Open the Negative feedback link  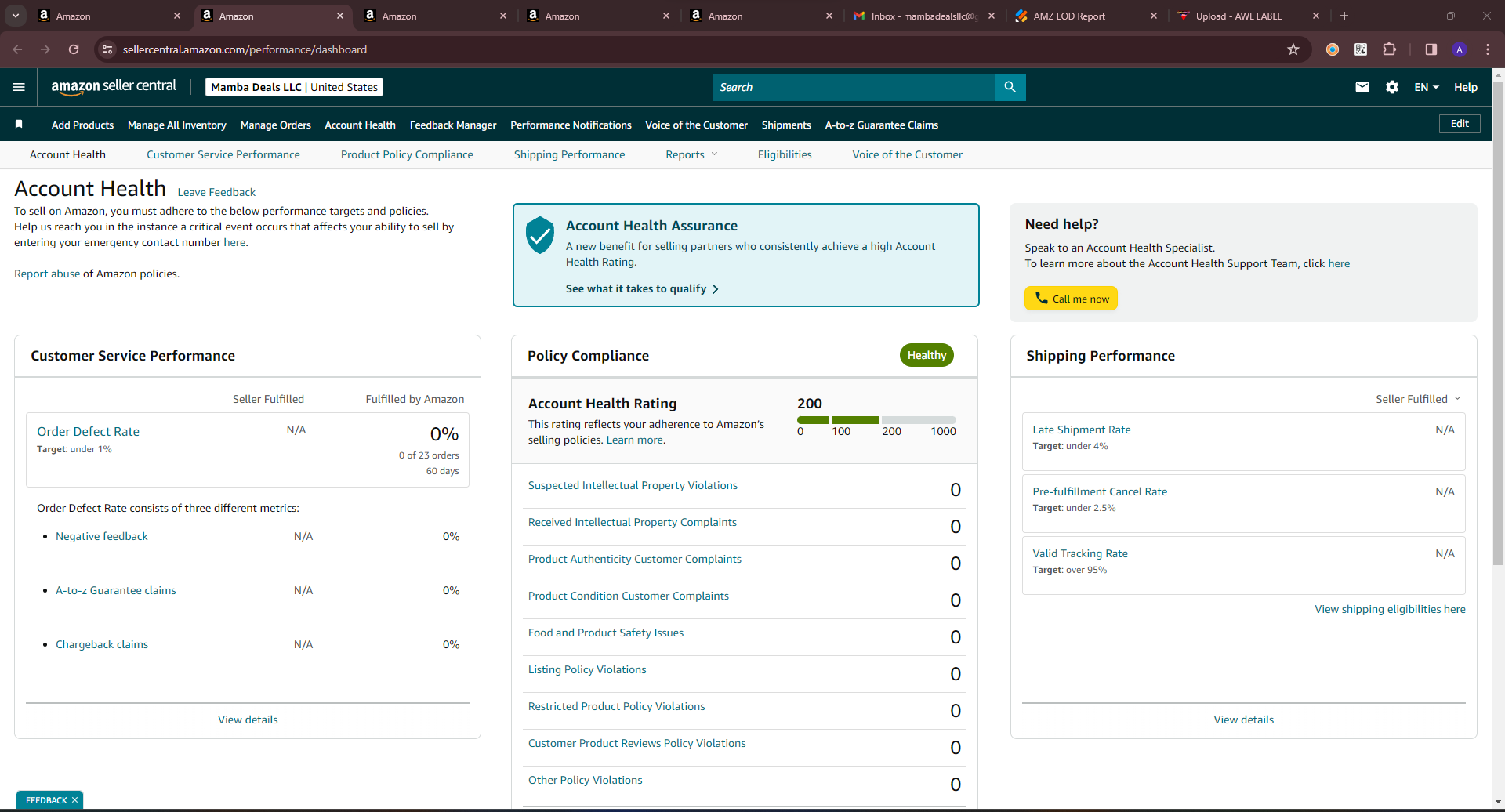(x=102, y=536)
